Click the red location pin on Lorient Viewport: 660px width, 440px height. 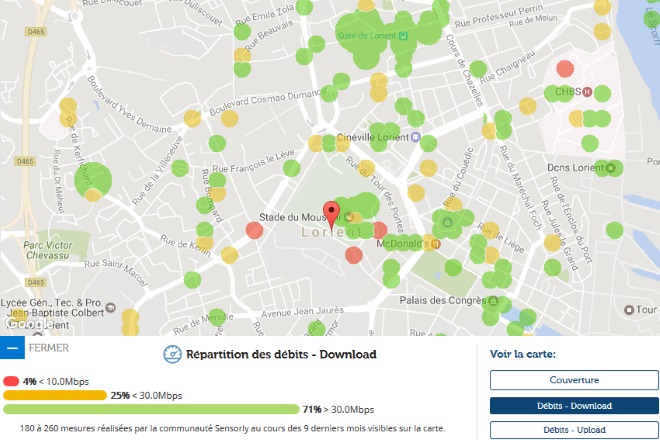[x=333, y=212]
